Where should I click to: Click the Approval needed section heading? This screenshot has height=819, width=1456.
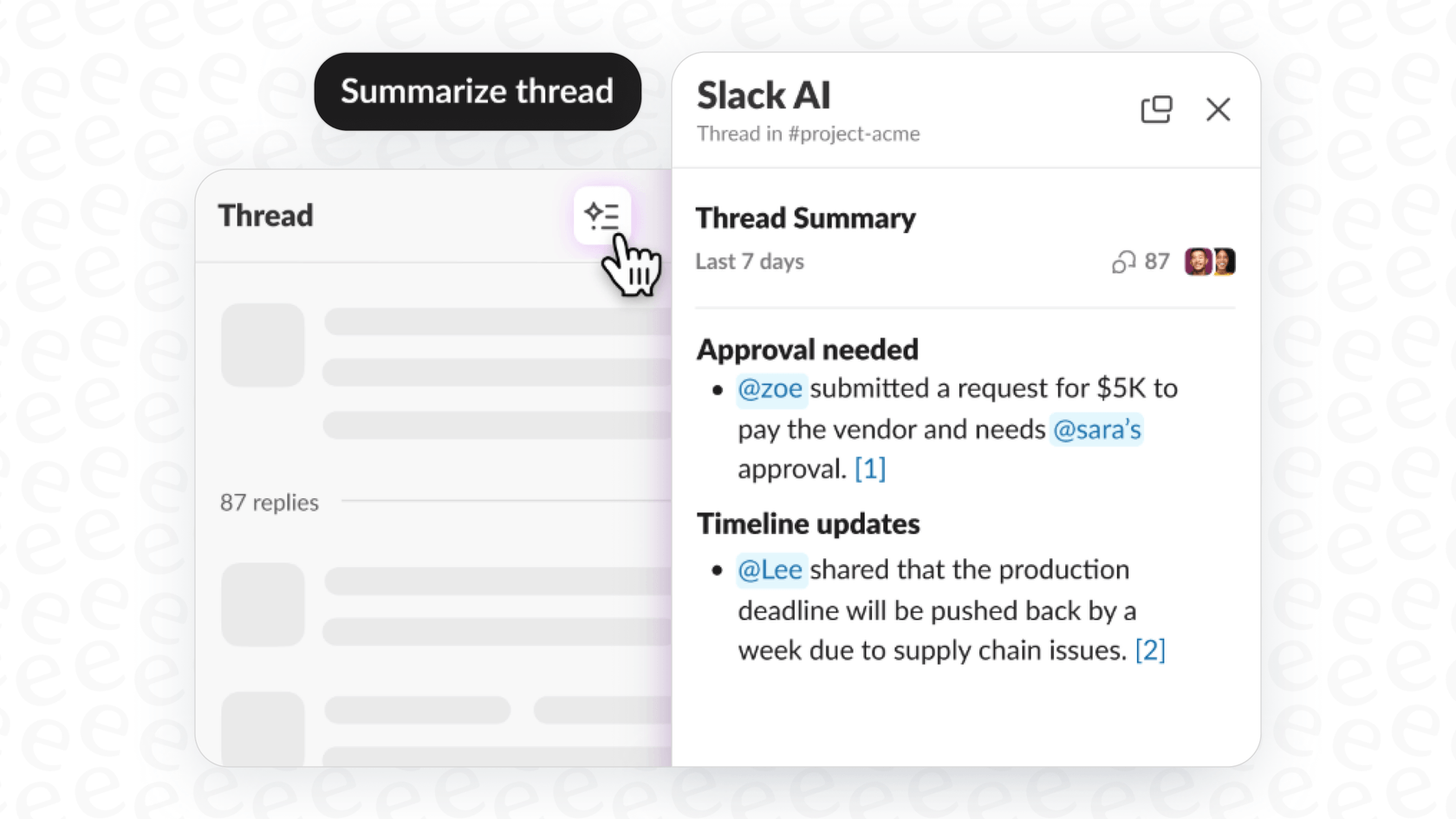point(806,349)
